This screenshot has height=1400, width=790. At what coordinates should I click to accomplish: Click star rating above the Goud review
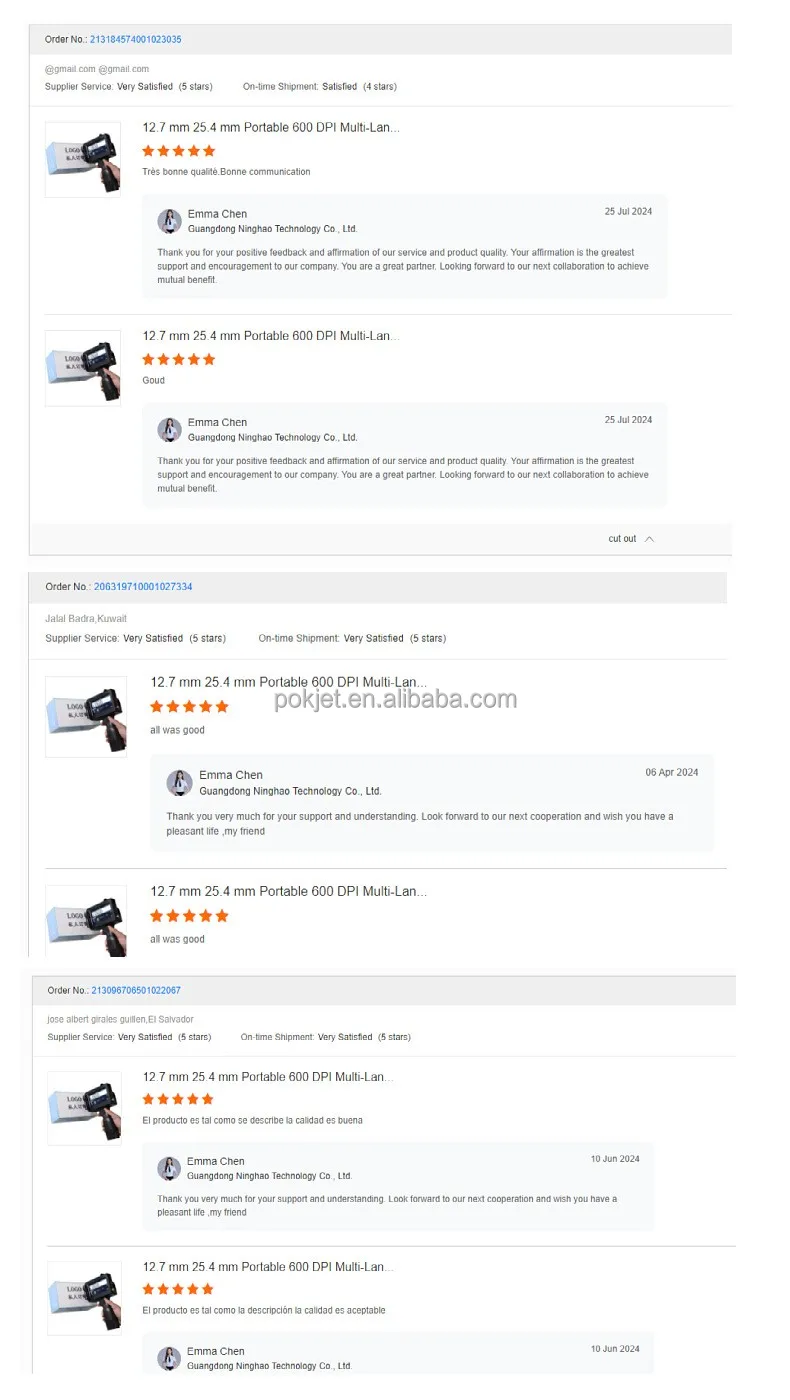pos(179,359)
